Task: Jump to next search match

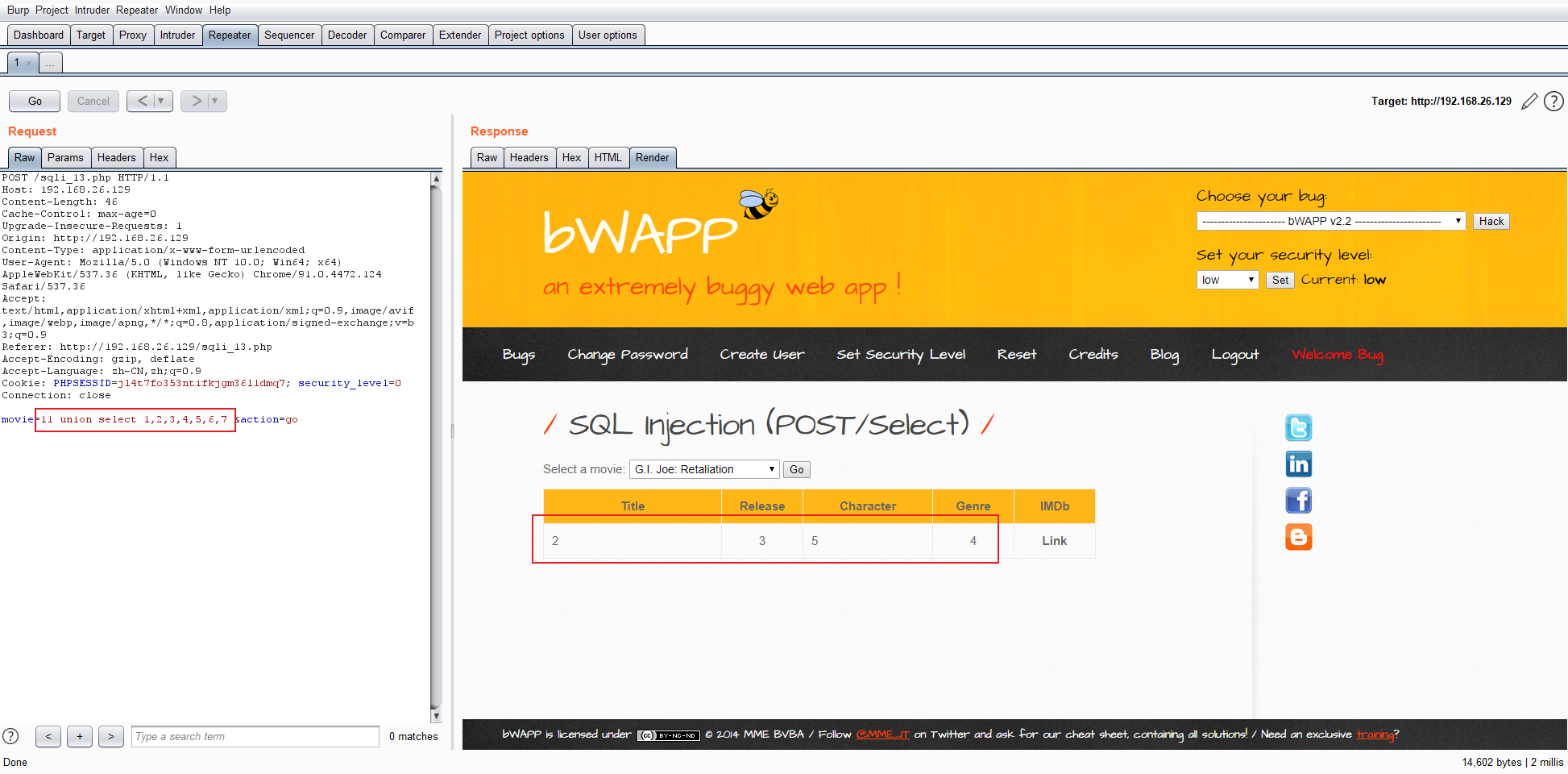Action: [x=111, y=736]
